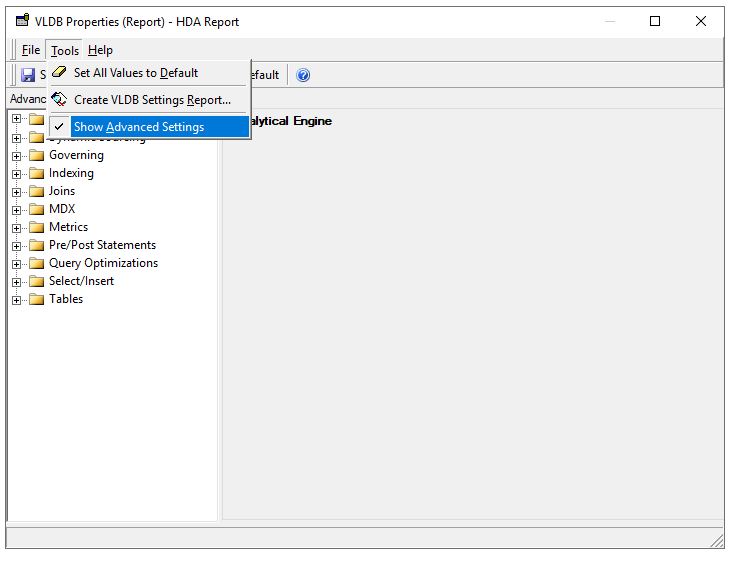Expand the Query Optimizations node
This screenshot has width=740, height=565.
(x=16, y=263)
